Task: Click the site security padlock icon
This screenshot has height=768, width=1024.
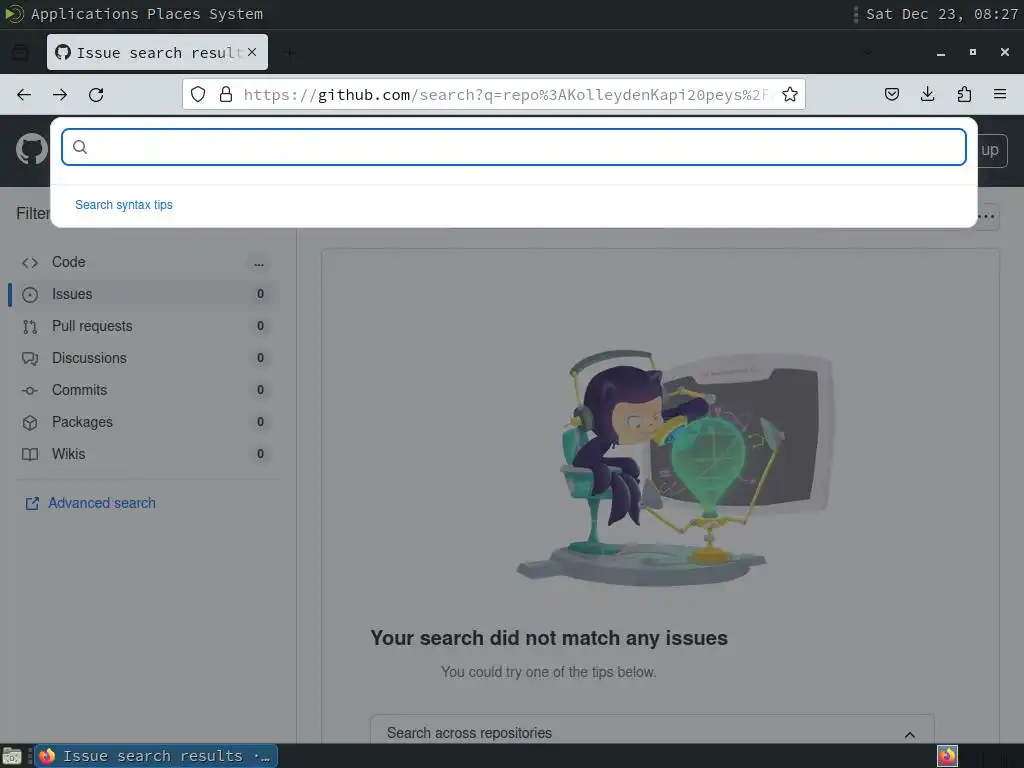Action: (x=226, y=95)
